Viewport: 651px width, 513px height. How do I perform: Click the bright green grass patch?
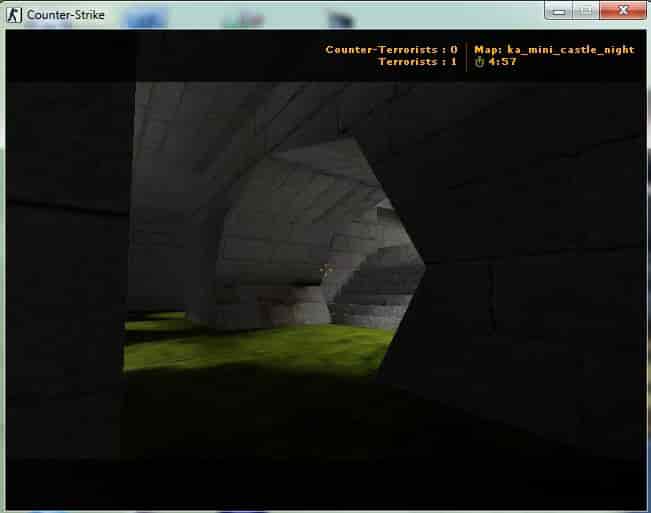pyautogui.click(x=257, y=347)
